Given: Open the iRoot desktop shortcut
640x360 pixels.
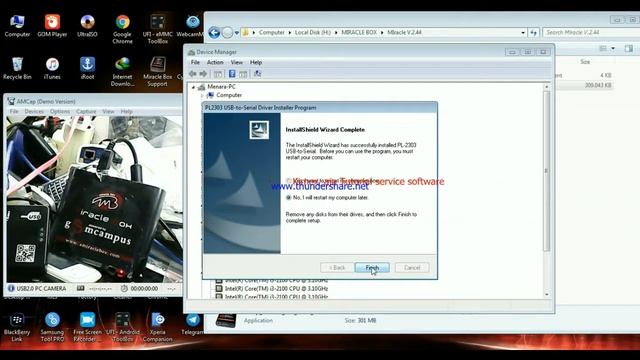Looking at the screenshot, I should pyautogui.click(x=87, y=68).
